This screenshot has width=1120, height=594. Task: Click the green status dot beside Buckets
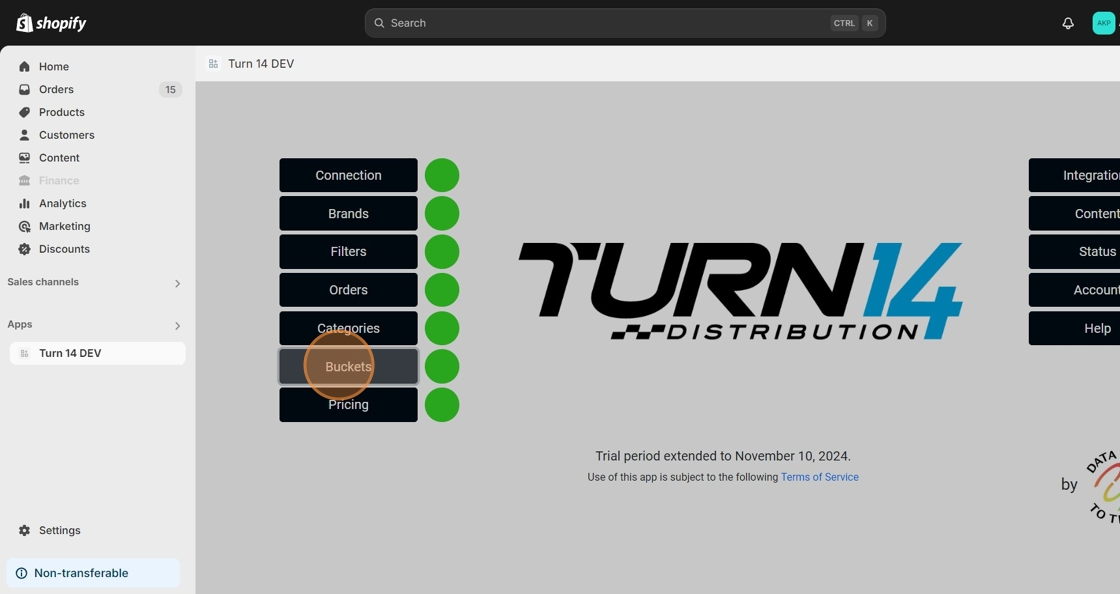pos(442,366)
